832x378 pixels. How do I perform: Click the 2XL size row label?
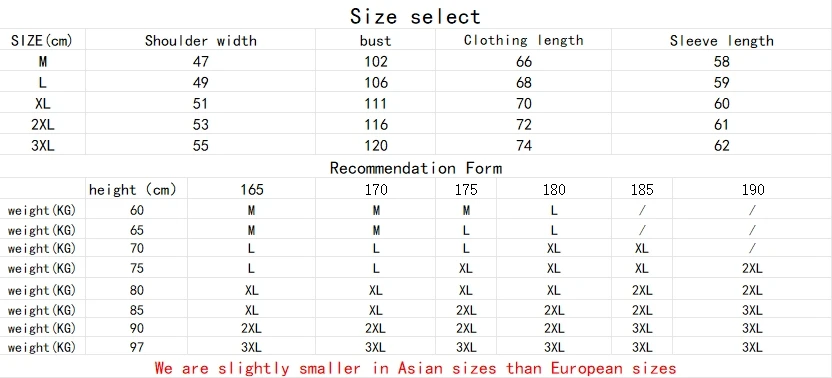click(42, 125)
